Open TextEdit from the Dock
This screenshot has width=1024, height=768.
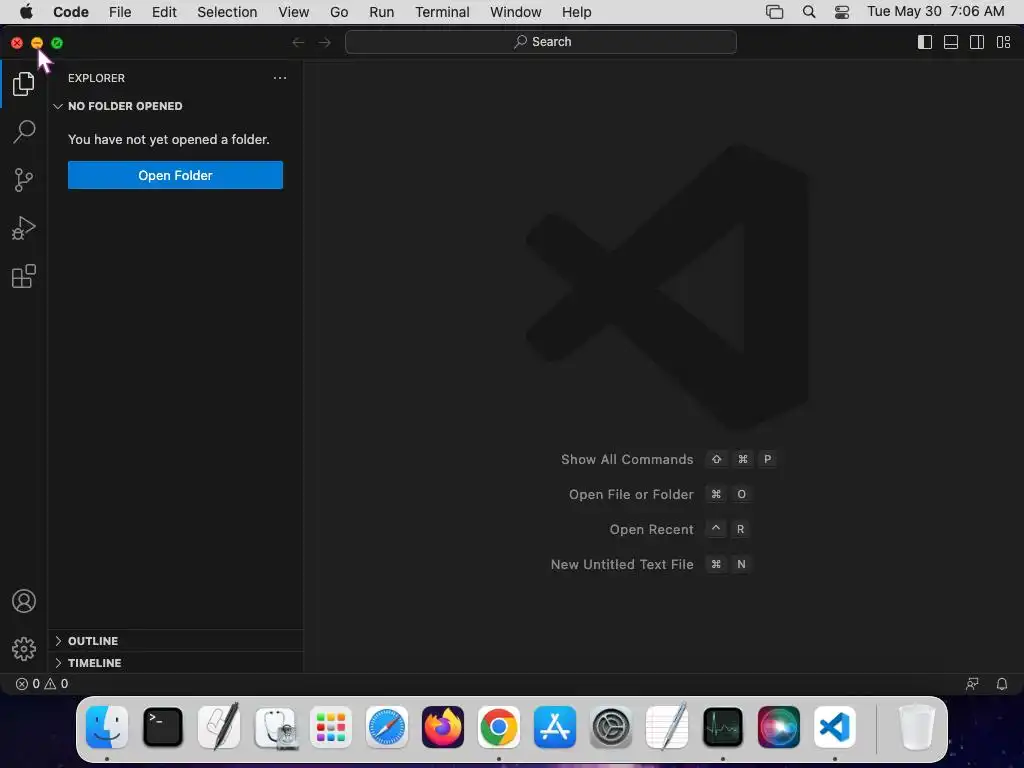(667, 727)
